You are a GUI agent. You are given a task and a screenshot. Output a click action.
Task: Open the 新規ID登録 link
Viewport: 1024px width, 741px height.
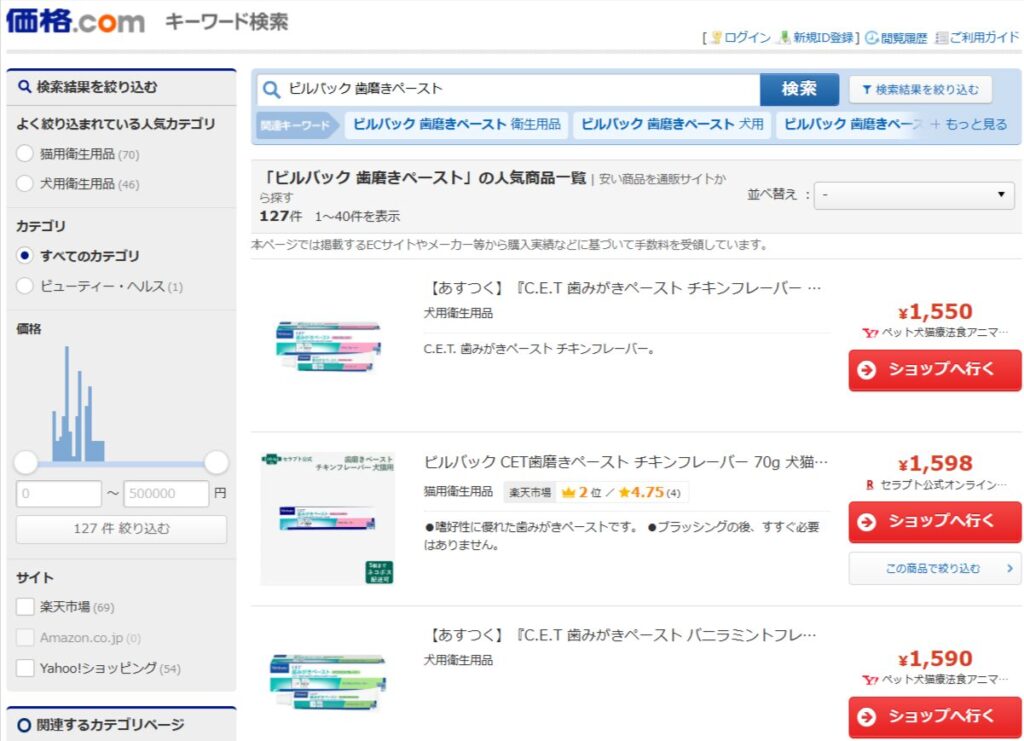[823, 38]
